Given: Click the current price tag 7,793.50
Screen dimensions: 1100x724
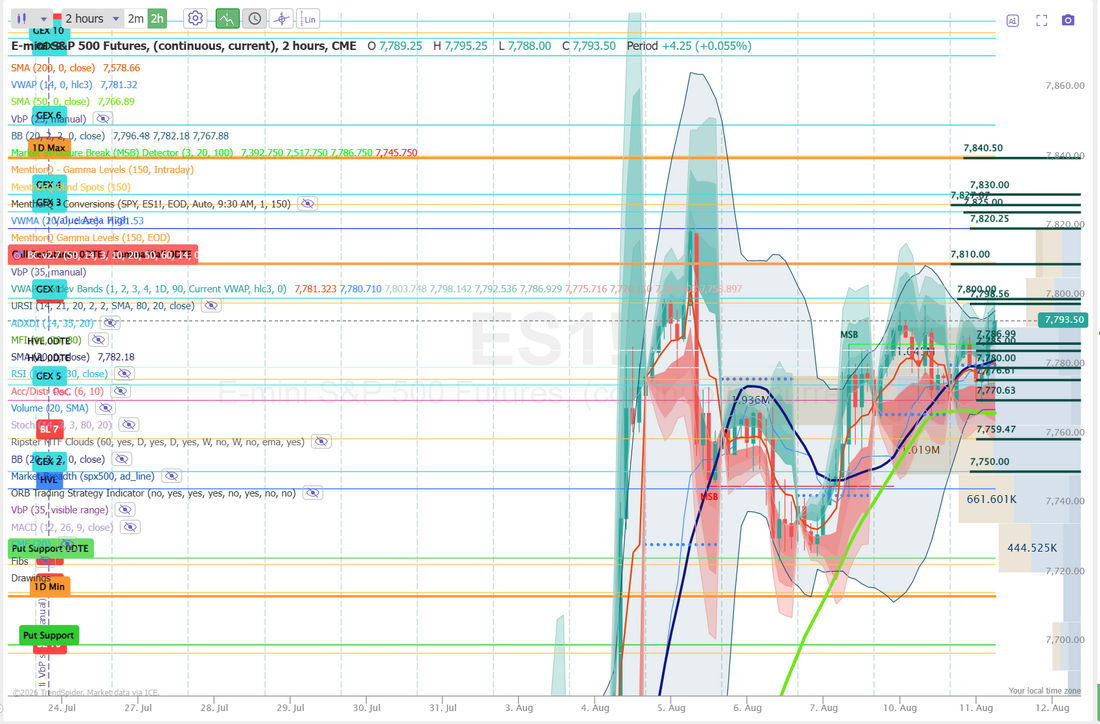Looking at the screenshot, I should coord(1064,319).
